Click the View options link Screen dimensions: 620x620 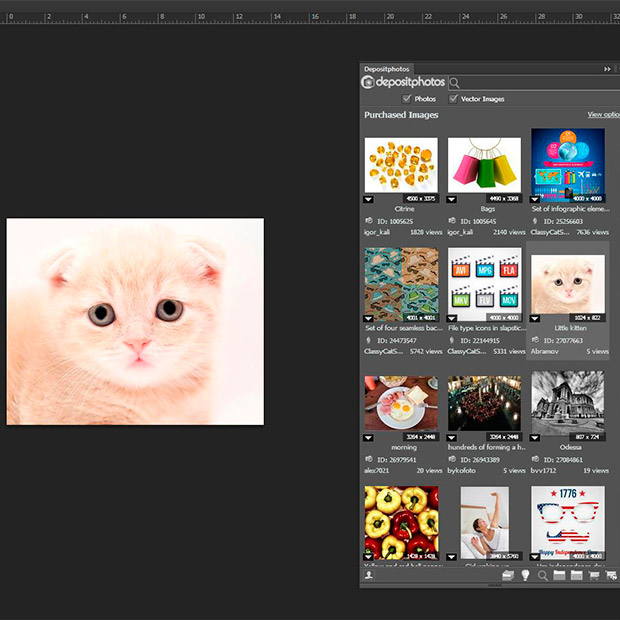click(x=603, y=114)
